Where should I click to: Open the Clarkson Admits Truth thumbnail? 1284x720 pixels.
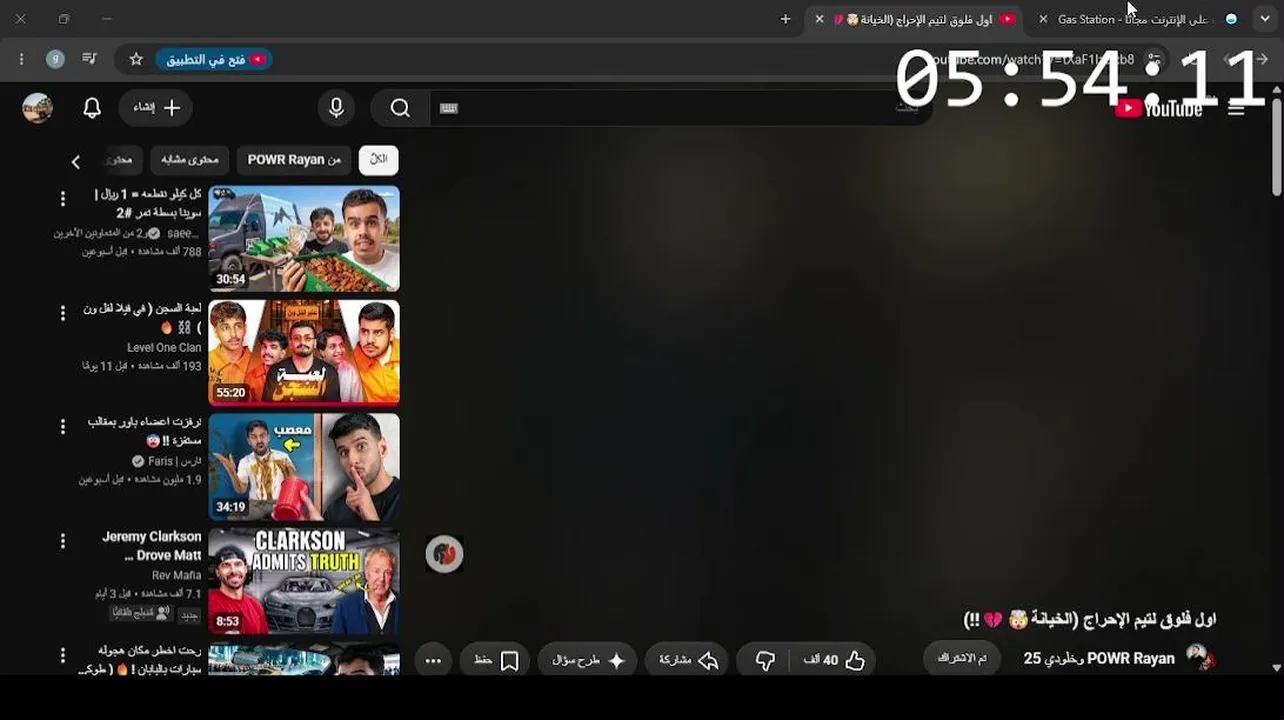[x=304, y=581]
